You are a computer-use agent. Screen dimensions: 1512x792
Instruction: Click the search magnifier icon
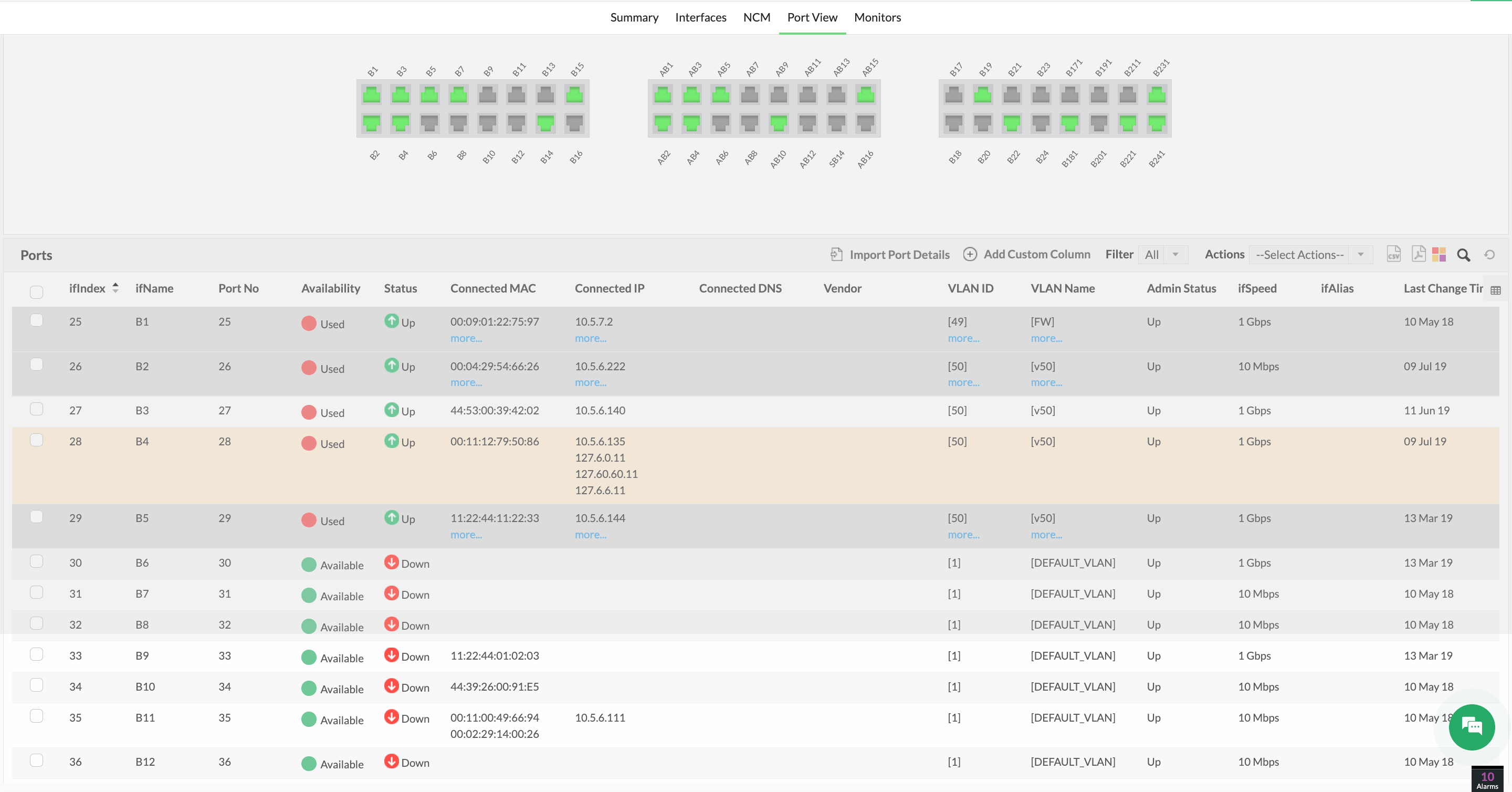[1464, 255]
